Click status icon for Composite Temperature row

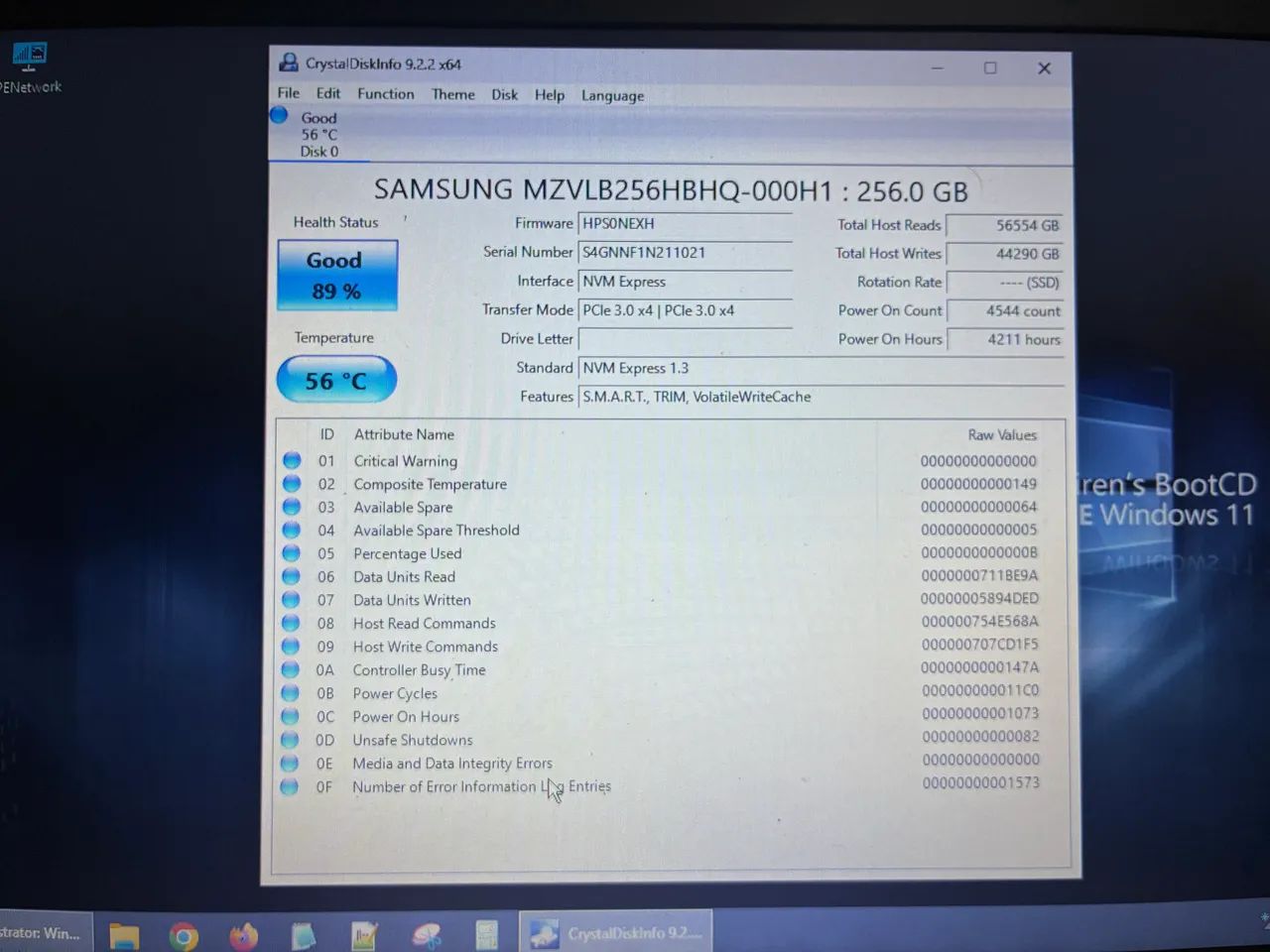coord(292,483)
